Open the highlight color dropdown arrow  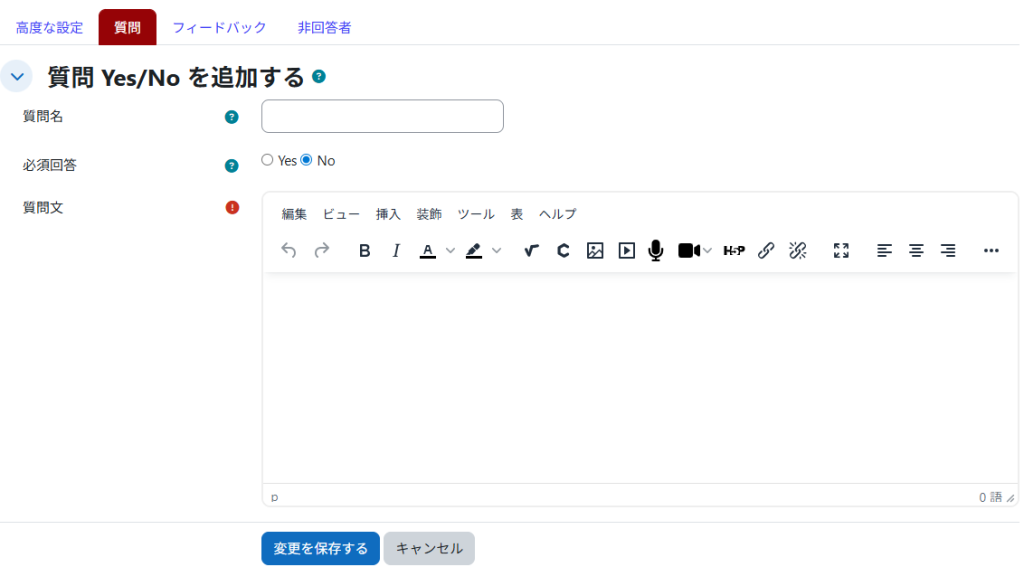point(496,251)
